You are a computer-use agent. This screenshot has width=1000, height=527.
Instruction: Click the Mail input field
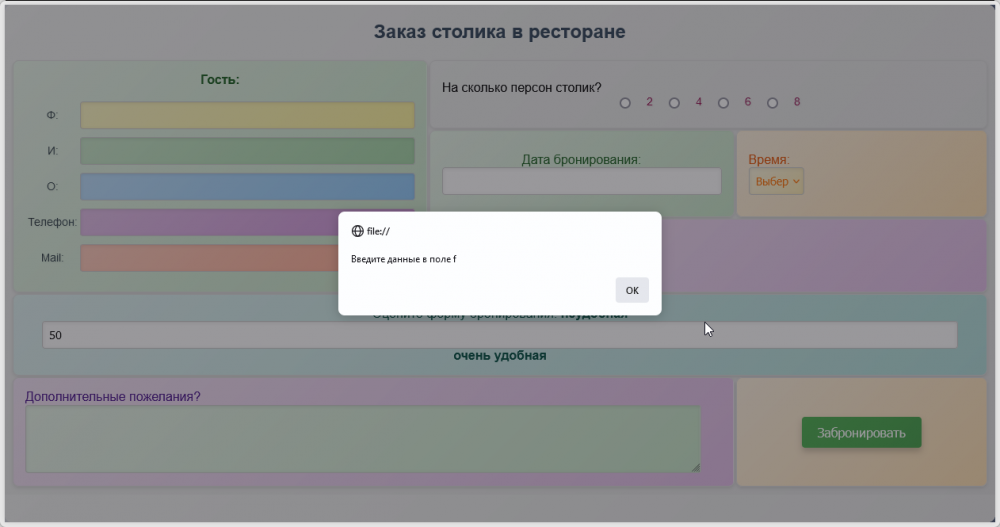pyautogui.click(x=247, y=258)
